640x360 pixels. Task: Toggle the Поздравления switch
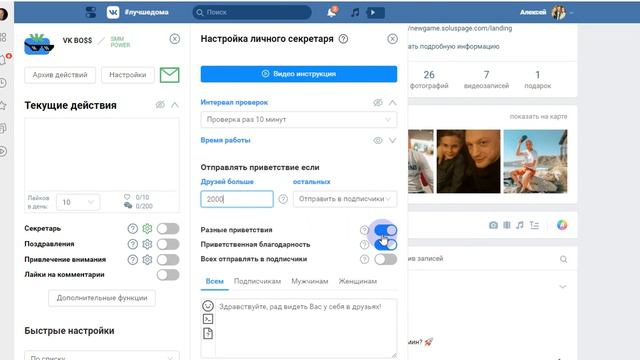pyautogui.click(x=168, y=244)
